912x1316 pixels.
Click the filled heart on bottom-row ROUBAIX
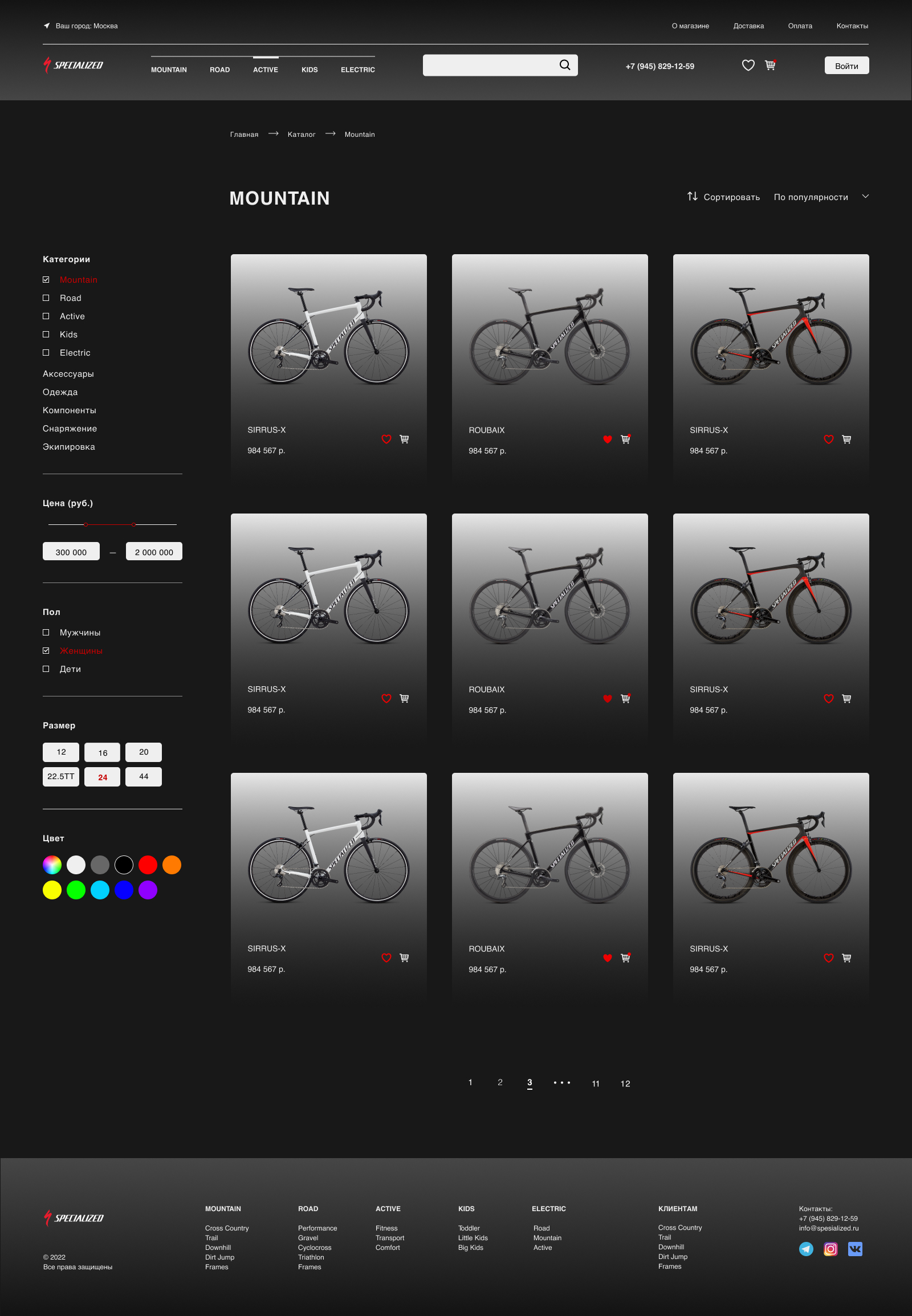click(608, 958)
